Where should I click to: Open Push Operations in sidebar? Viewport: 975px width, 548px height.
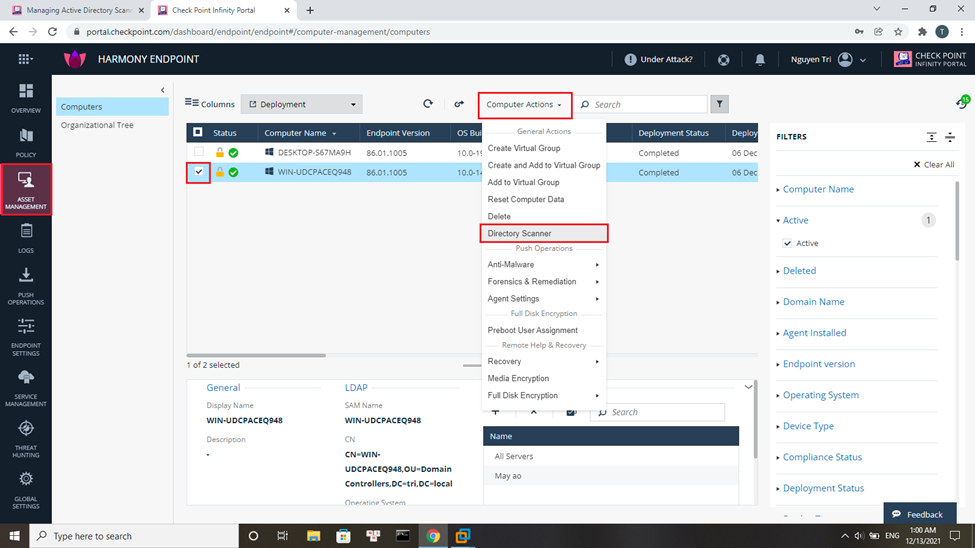coord(25,286)
